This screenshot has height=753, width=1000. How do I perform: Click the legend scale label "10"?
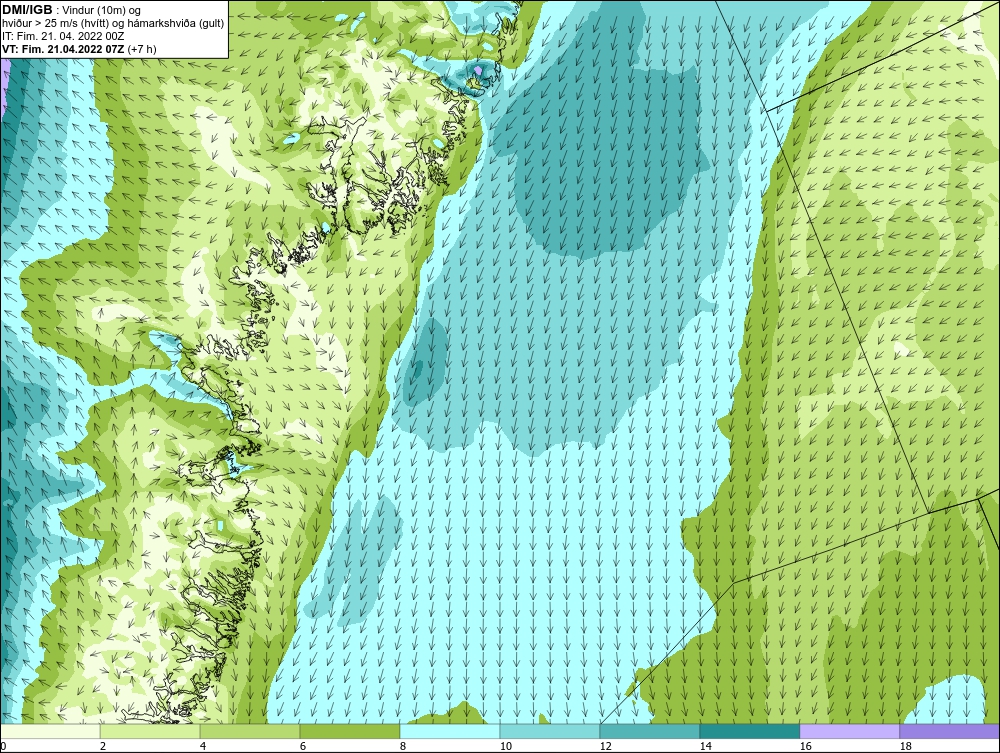[x=506, y=746]
